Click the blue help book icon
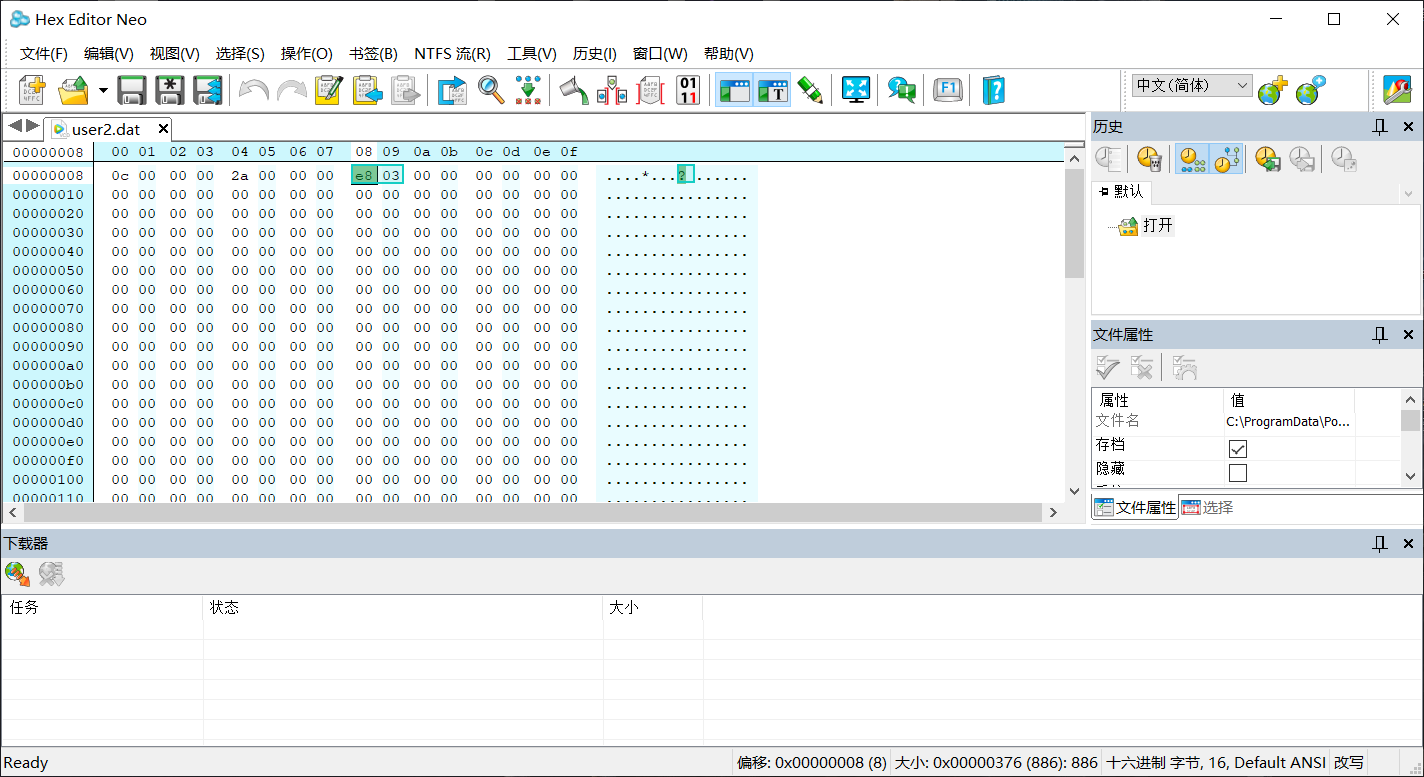Viewport: 1424px width, 777px height. [993, 90]
